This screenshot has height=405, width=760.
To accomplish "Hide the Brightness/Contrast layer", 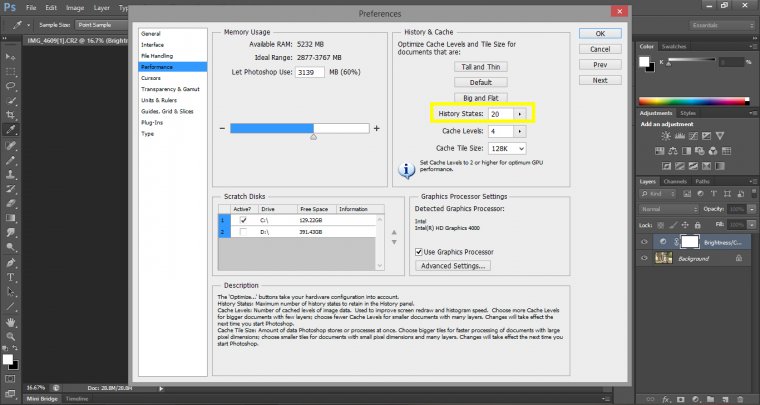I will (644, 242).
